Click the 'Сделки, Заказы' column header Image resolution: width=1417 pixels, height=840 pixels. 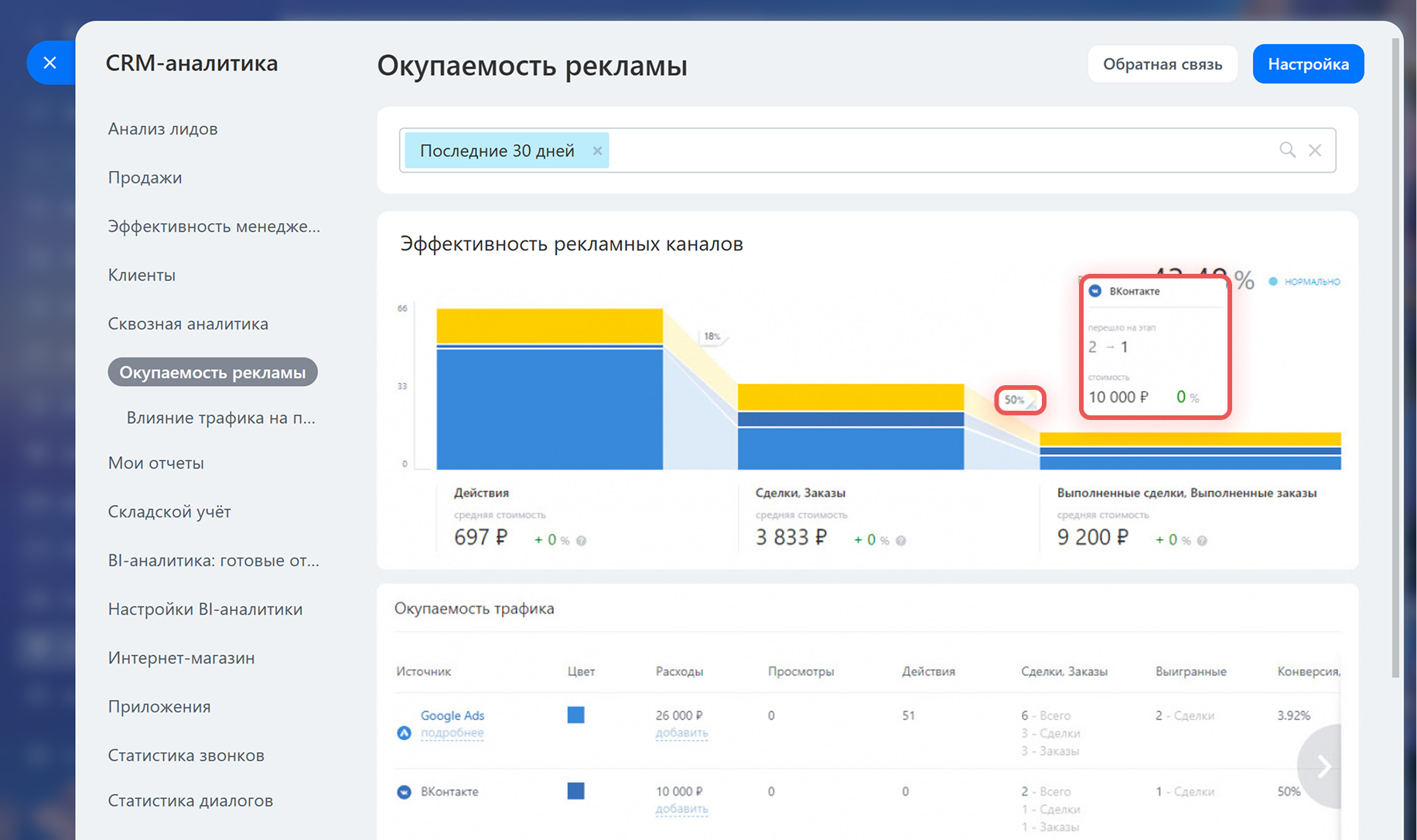click(x=1064, y=671)
